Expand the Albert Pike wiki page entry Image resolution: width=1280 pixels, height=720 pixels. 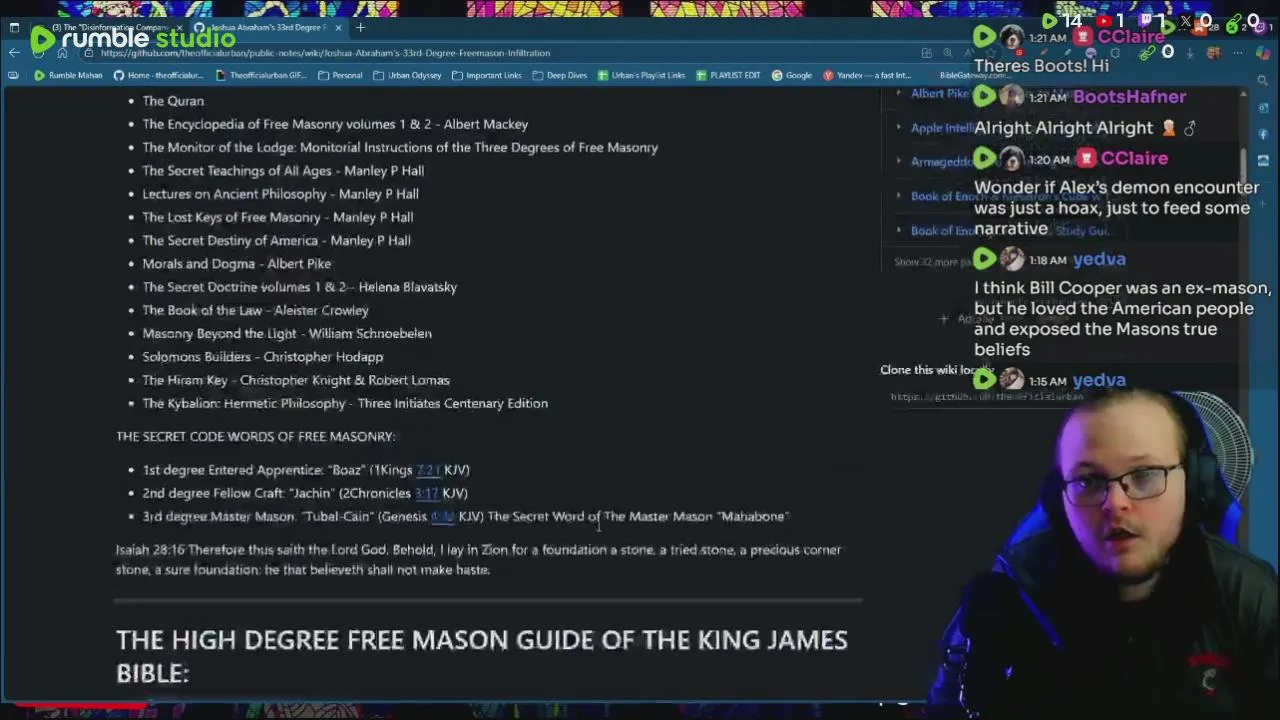coord(898,94)
